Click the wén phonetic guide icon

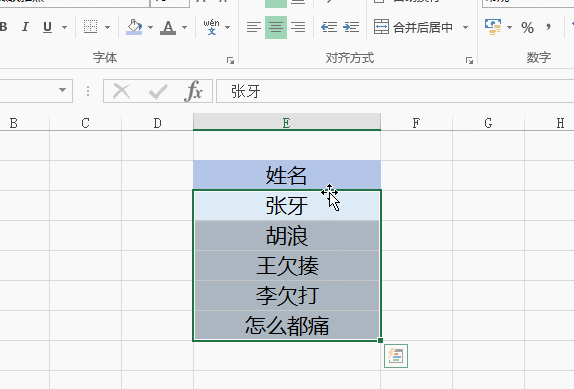click(x=211, y=27)
